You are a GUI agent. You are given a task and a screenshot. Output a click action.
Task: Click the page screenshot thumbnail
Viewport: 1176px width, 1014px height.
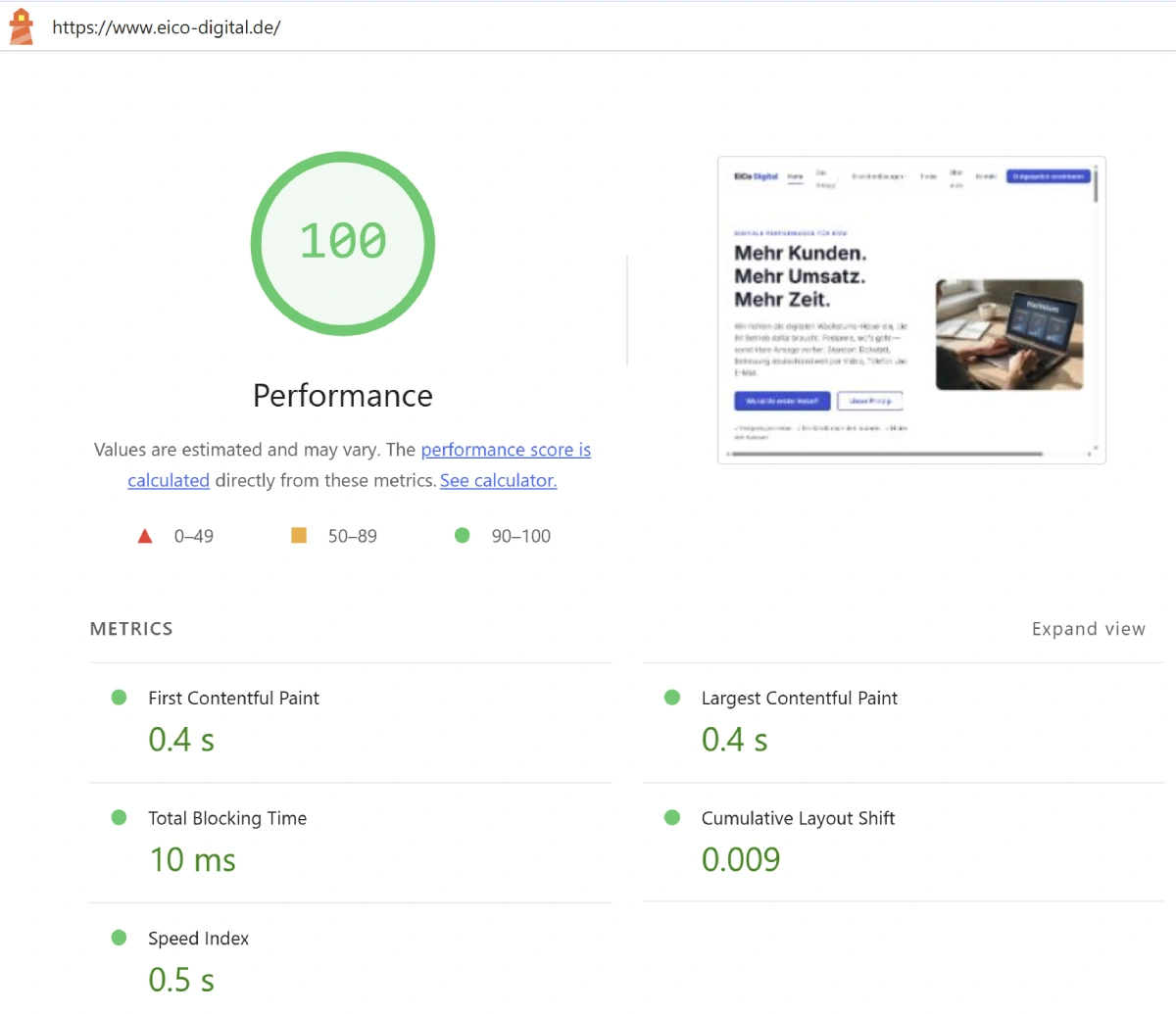[911, 310]
